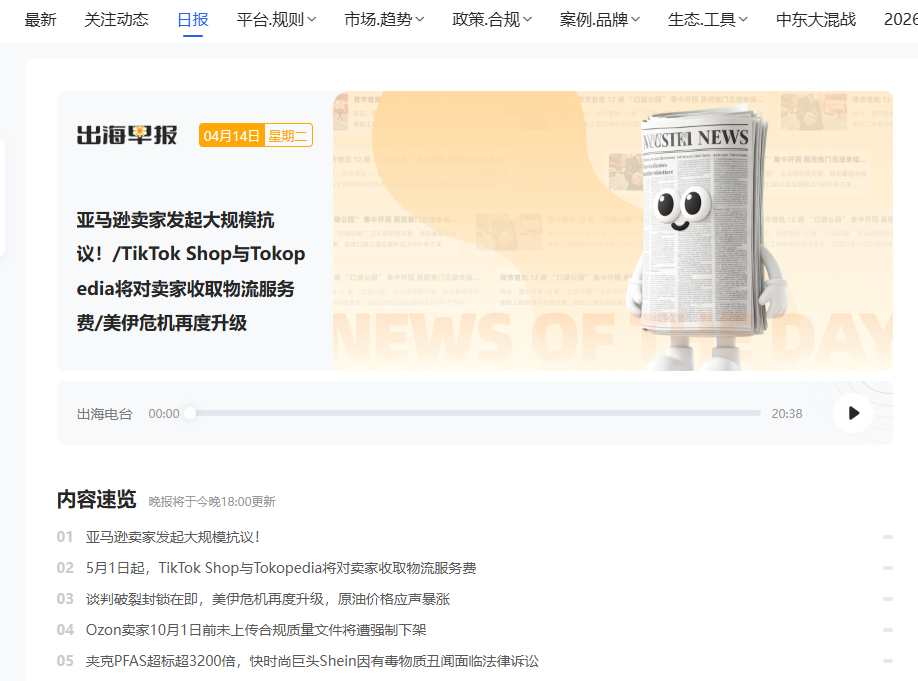Viewport: 918px width, 681px height.
Task: Expand the 平台.规则 dropdown menu
Action: coord(276,19)
